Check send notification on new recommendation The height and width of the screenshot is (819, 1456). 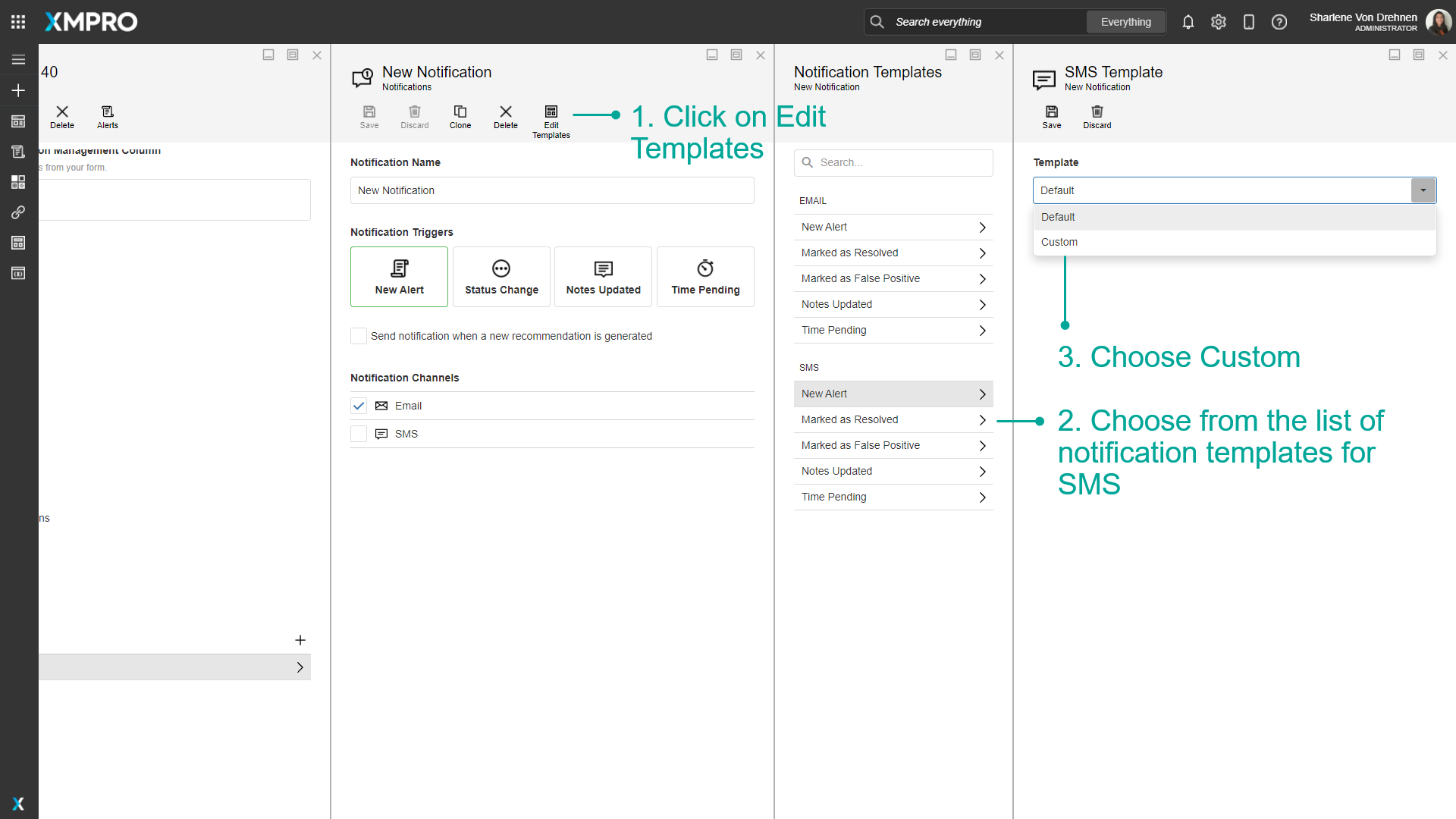[359, 336]
